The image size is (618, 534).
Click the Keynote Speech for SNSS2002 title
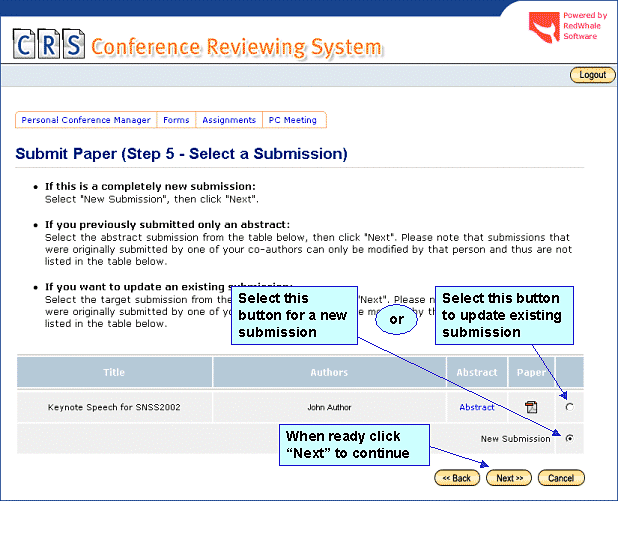pyautogui.click(x=114, y=407)
